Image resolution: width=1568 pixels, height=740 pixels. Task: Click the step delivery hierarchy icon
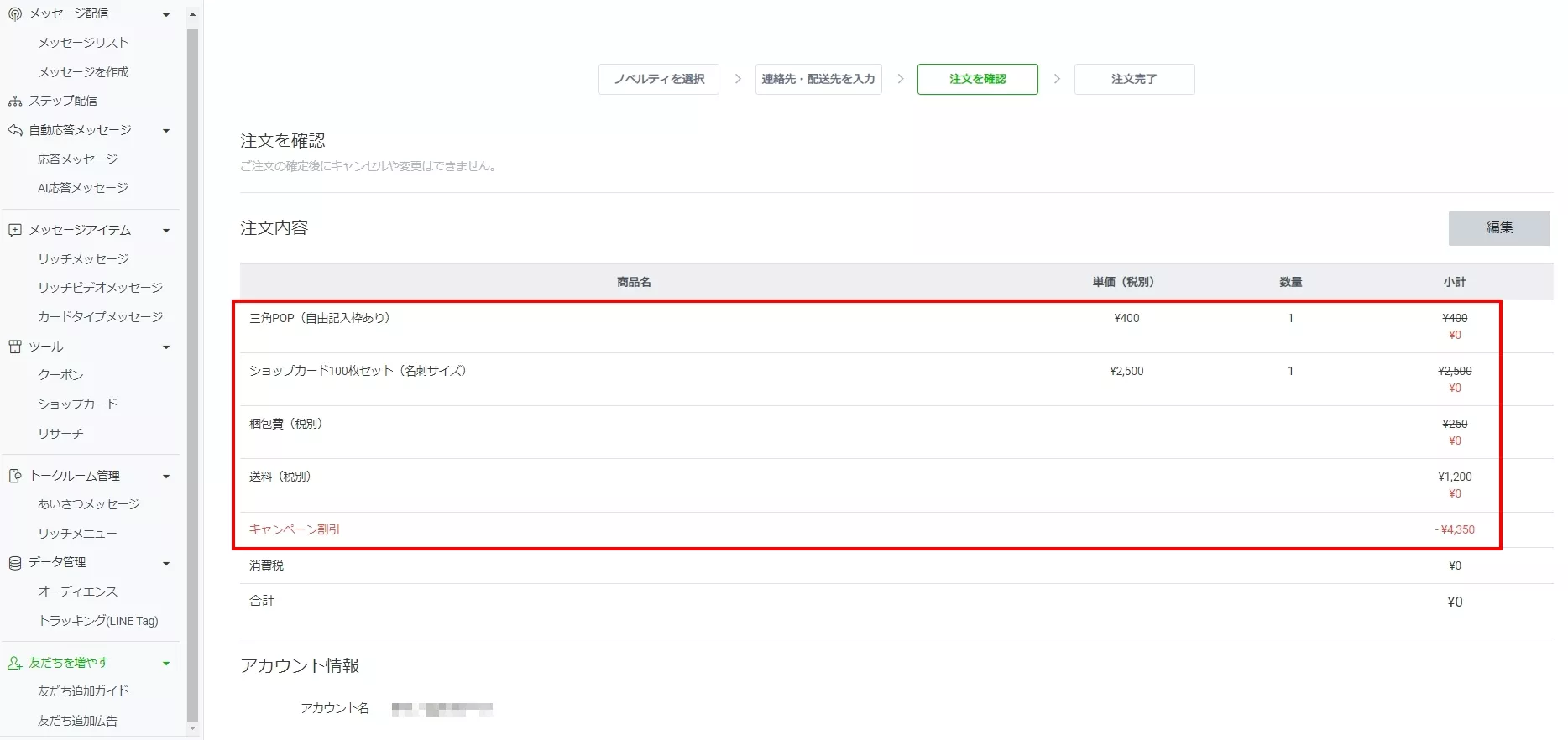coord(14,101)
